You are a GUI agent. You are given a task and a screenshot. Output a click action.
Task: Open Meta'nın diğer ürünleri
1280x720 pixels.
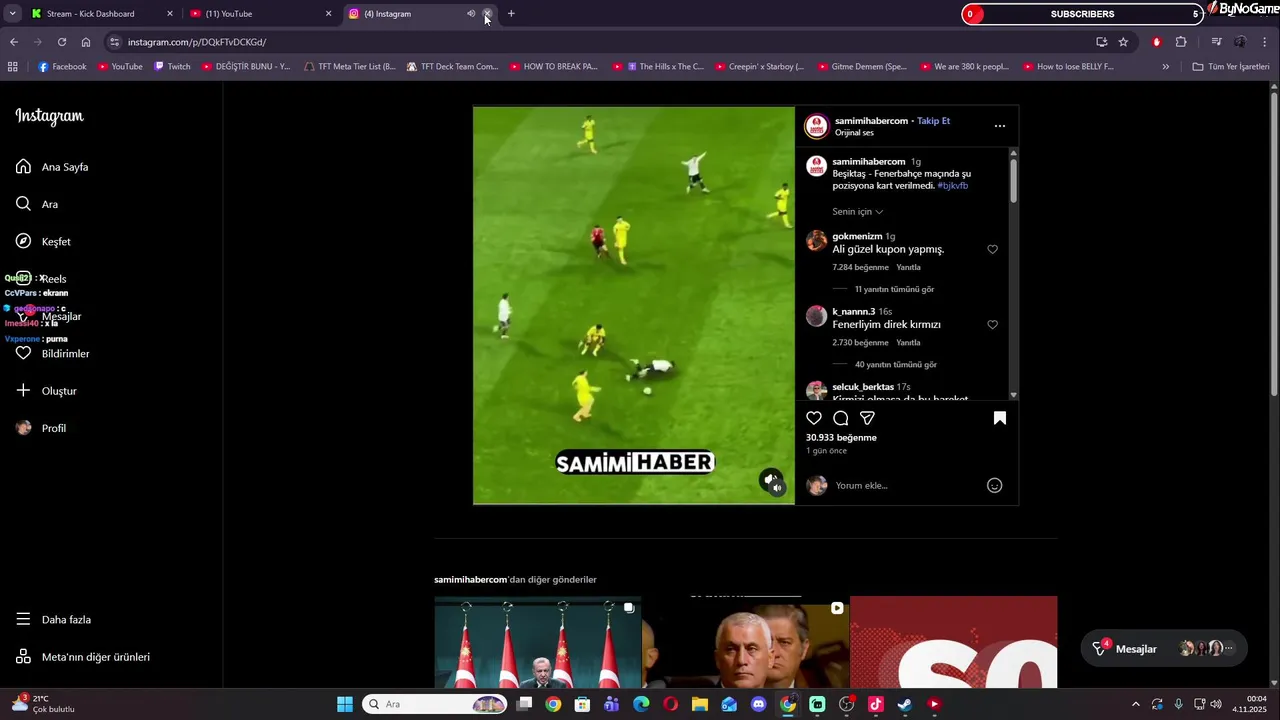tap(83, 657)
